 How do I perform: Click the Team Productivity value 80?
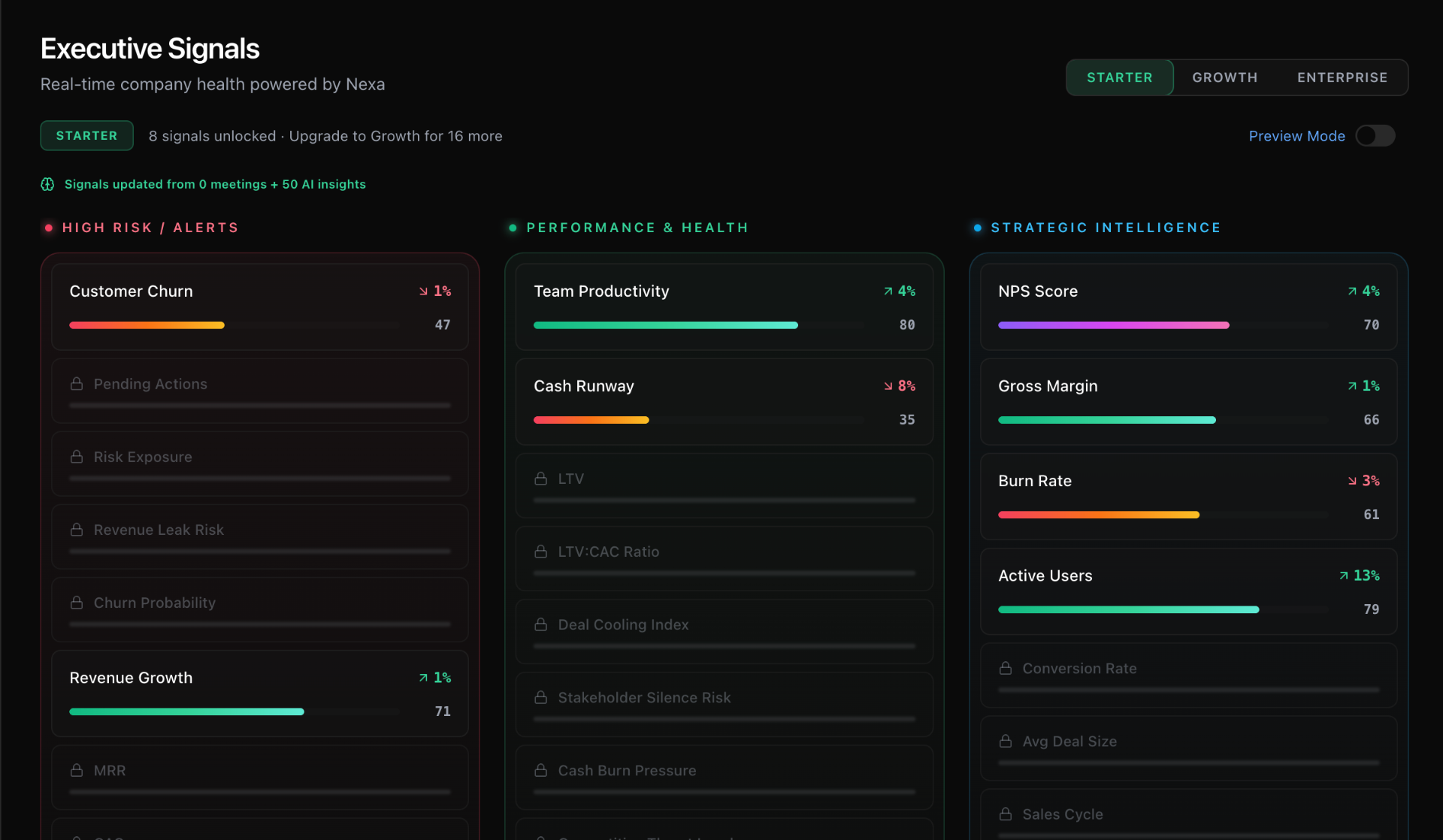[907, 325]
